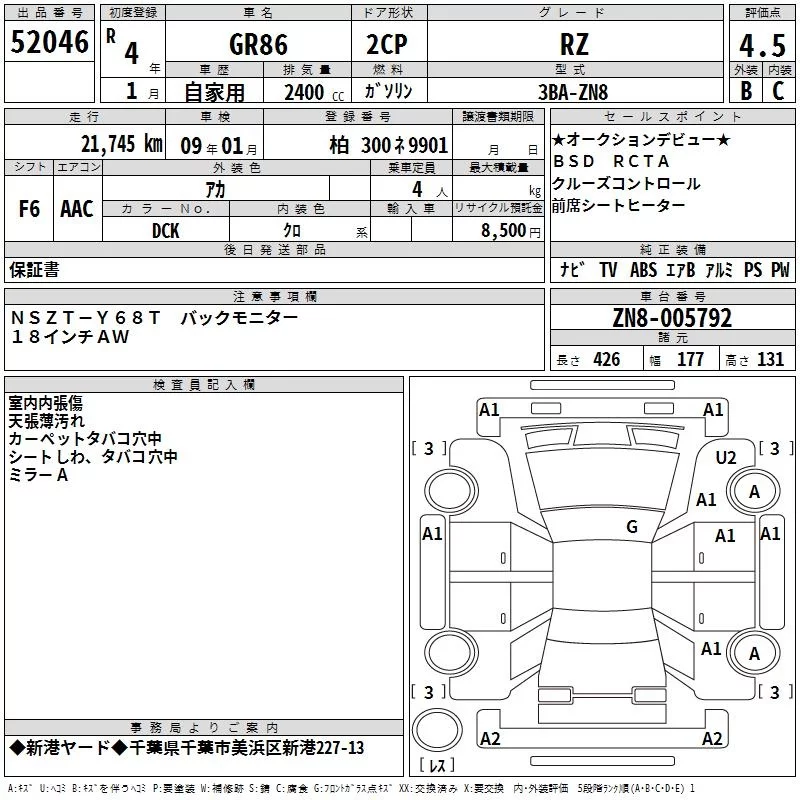The height and width of the screenshot is (800, 800).
Task: Click the air conditioner value AAC
Action: coord(77,209)
